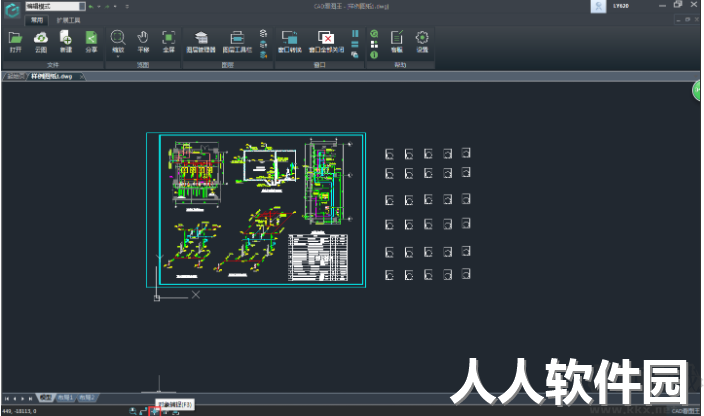Click the four-squares grid help icon
704x416 pixels.
click(374, 44)
